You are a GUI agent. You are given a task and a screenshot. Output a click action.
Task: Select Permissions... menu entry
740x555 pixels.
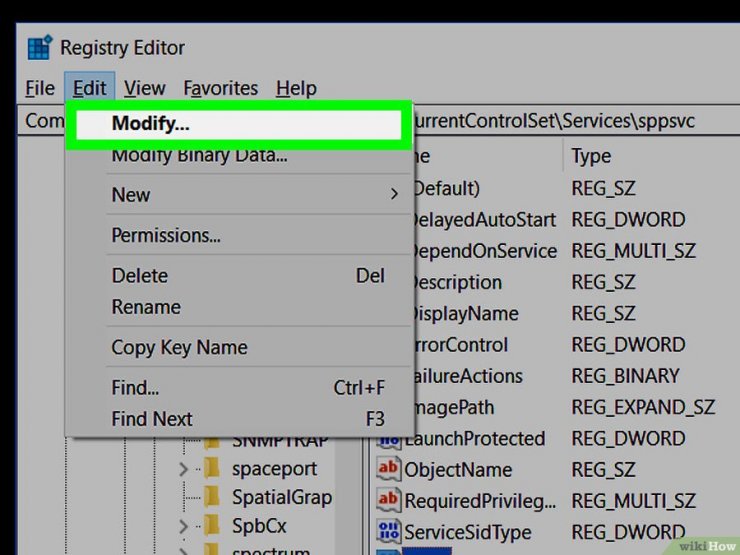tap(166, 235)
